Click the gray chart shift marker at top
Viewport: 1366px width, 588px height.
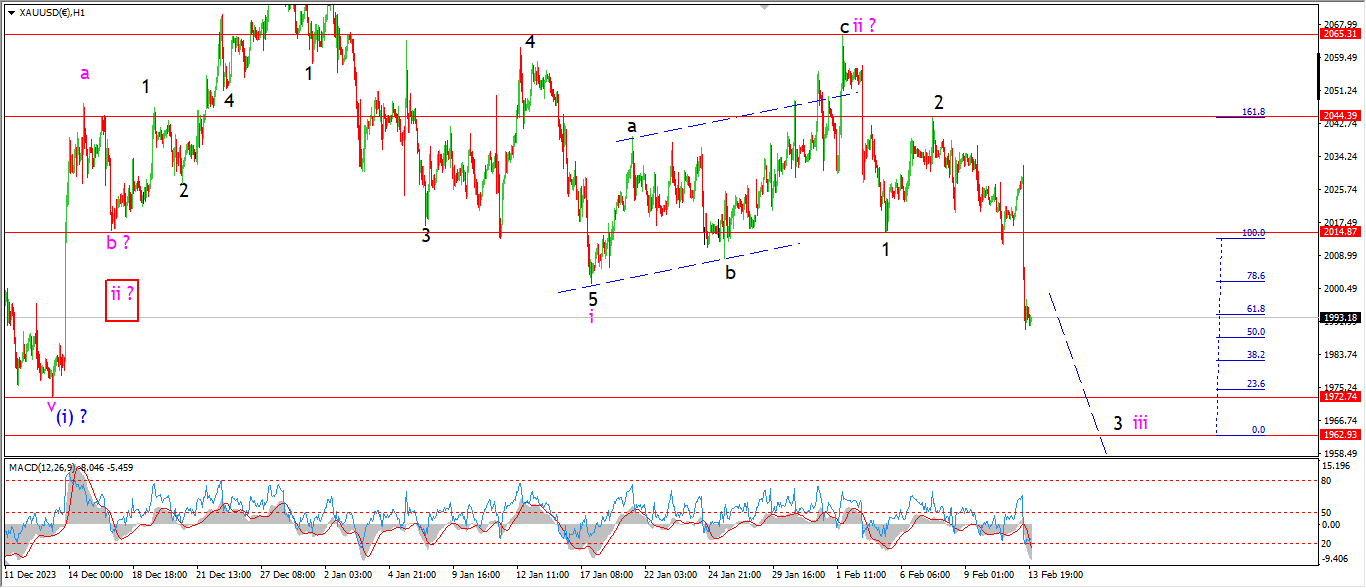tap(762, 5)
